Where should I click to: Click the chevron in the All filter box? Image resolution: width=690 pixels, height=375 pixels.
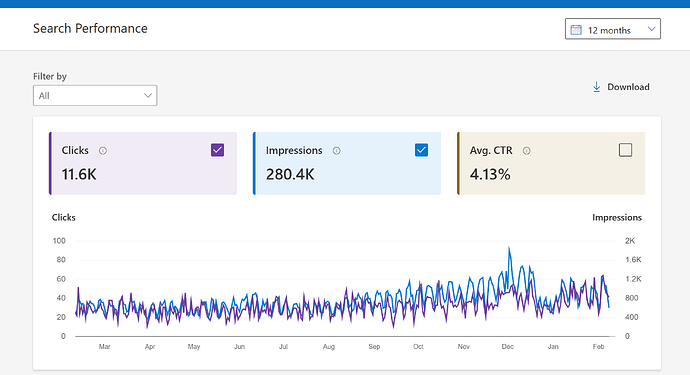(x=148, y=95)
